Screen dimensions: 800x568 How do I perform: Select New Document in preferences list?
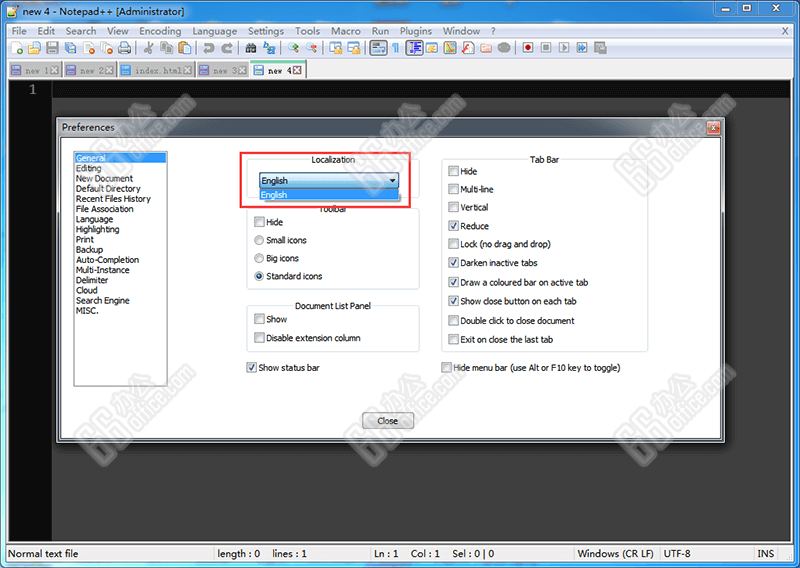(104, 178)
